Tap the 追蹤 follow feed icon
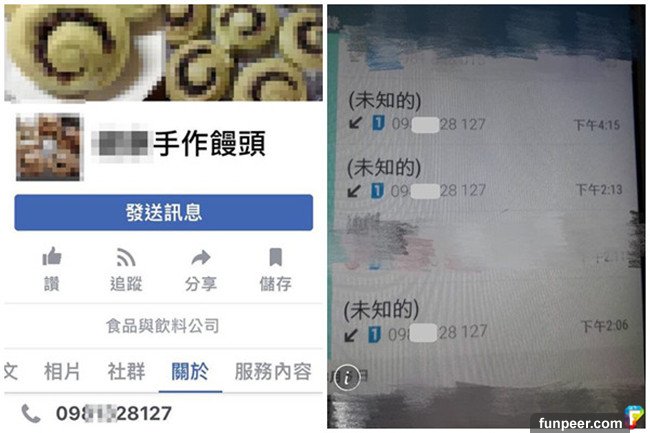This screenshot has width=650, height=433. (126, 257)
